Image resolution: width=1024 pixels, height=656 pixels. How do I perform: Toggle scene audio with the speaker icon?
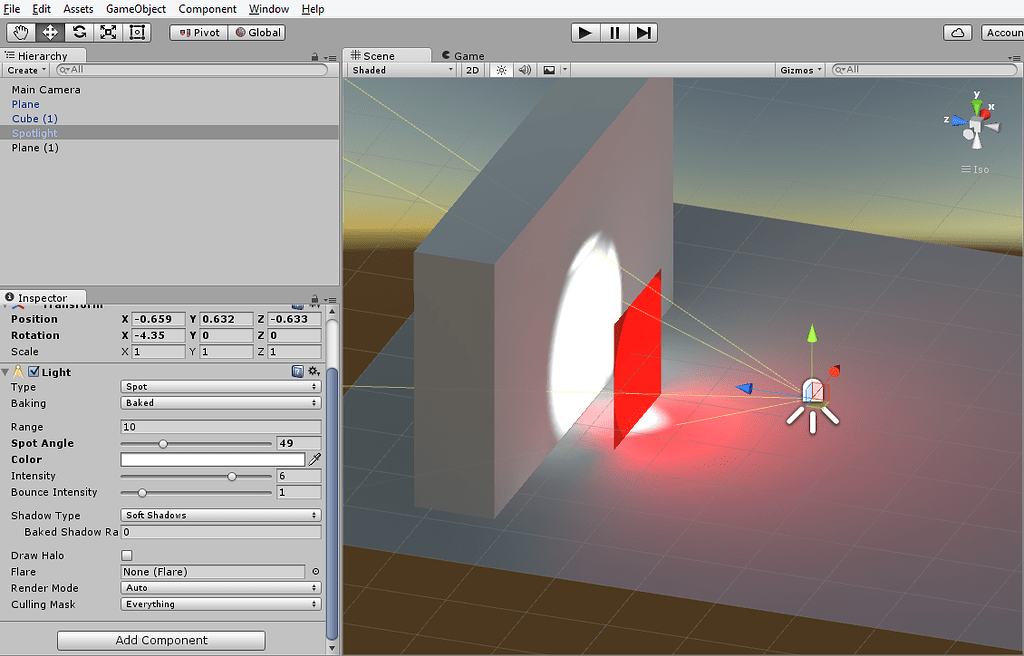[524, 70]
